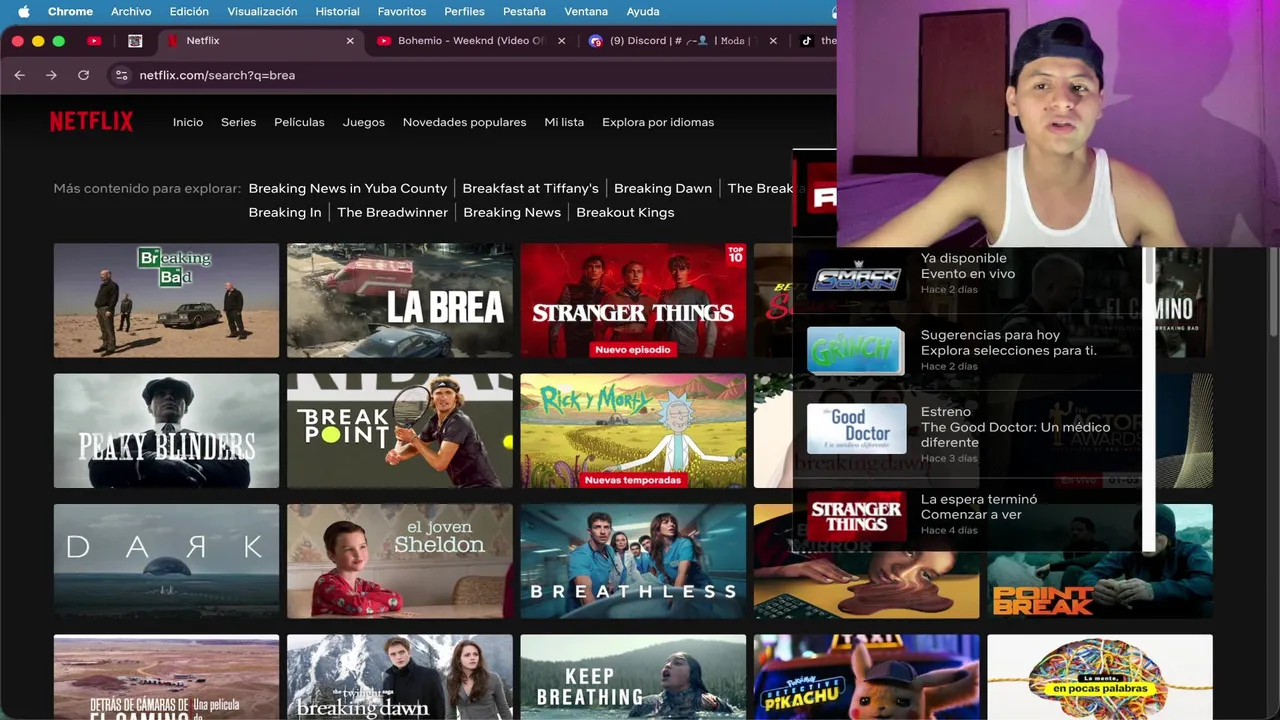The height and width of the screenshot is (720, 1280).
Task: Open the Ventana menu
Action: coord(586,12)
